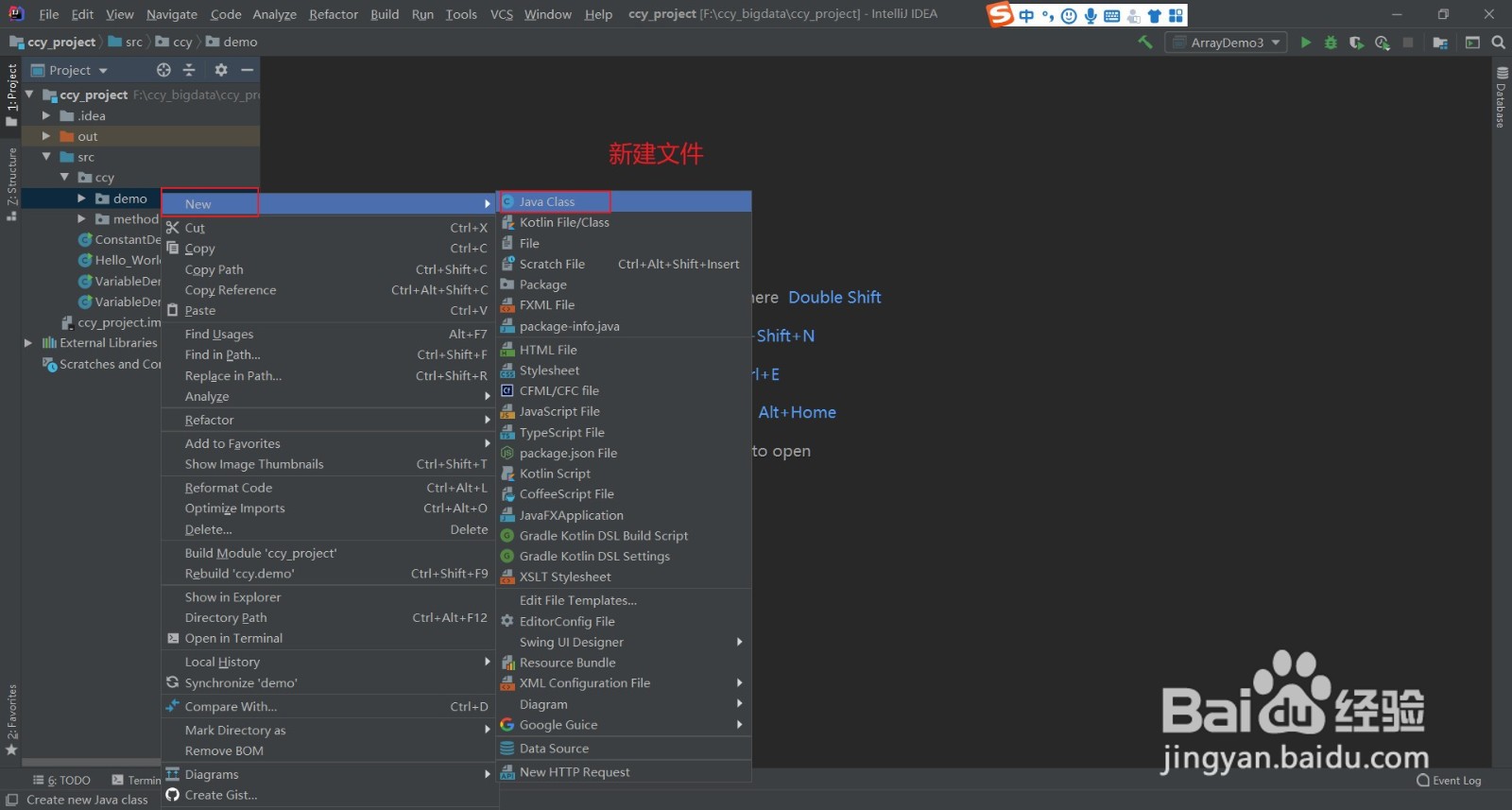Image resolution: width=1512 pixels, height=810 pixels.
Task: Click the Sogou input method icon
Action: click(x=1000, y=14)
